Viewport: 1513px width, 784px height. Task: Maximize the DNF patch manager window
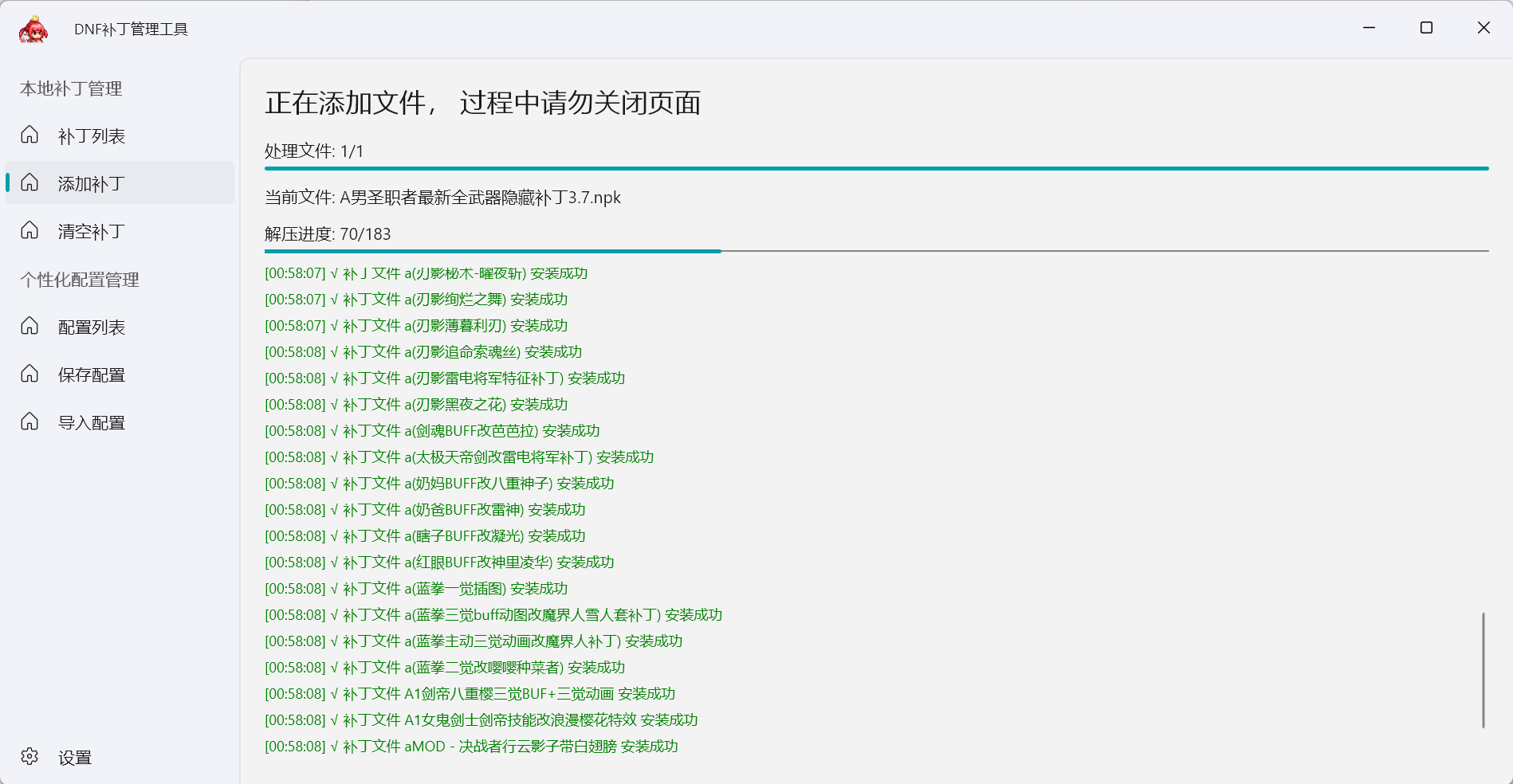(x=1426, y=28)
